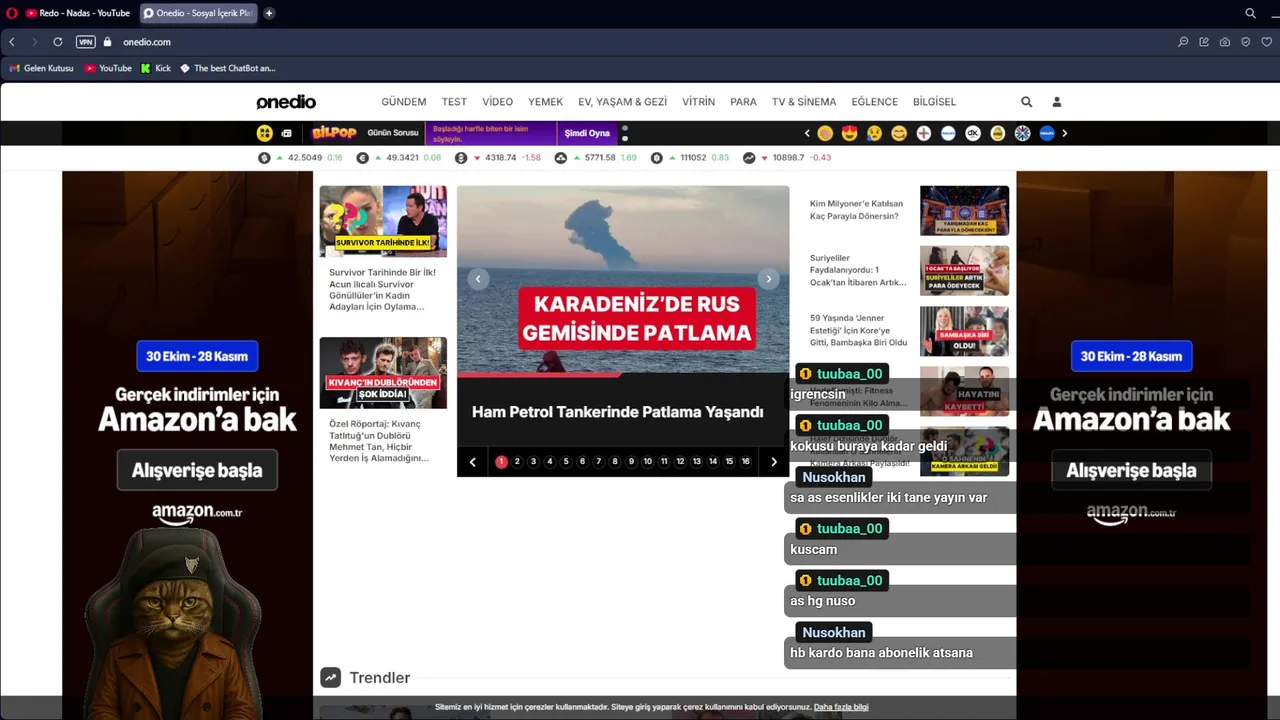The height and width of the screenshot is (720, 1280).
Task: Click the Şimdi Oyna button
Action: (x=587, y=133)
